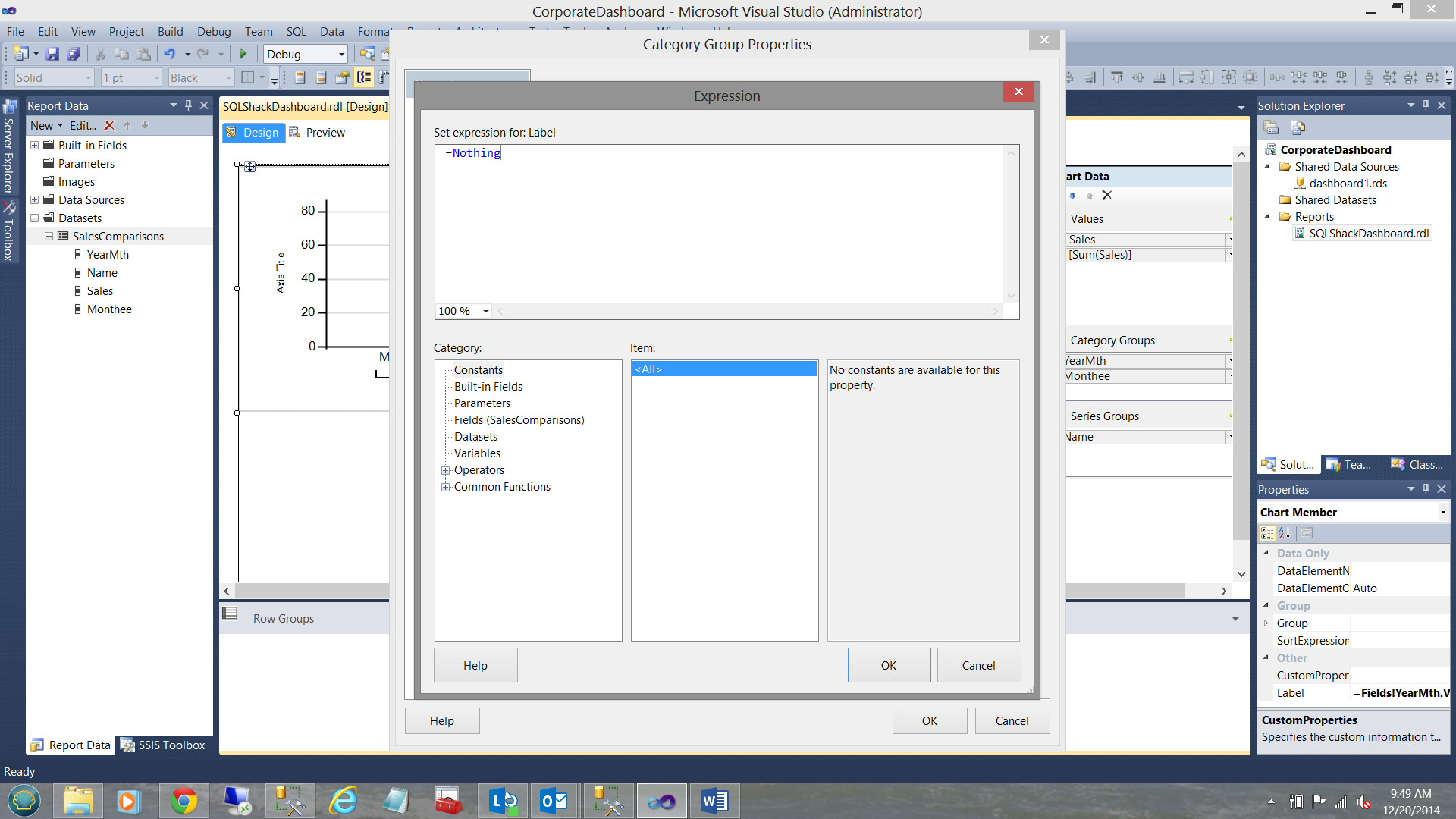This screenshot has height=819, width=1456.
Task: Open the Build menu
Action: pos(170,31)
